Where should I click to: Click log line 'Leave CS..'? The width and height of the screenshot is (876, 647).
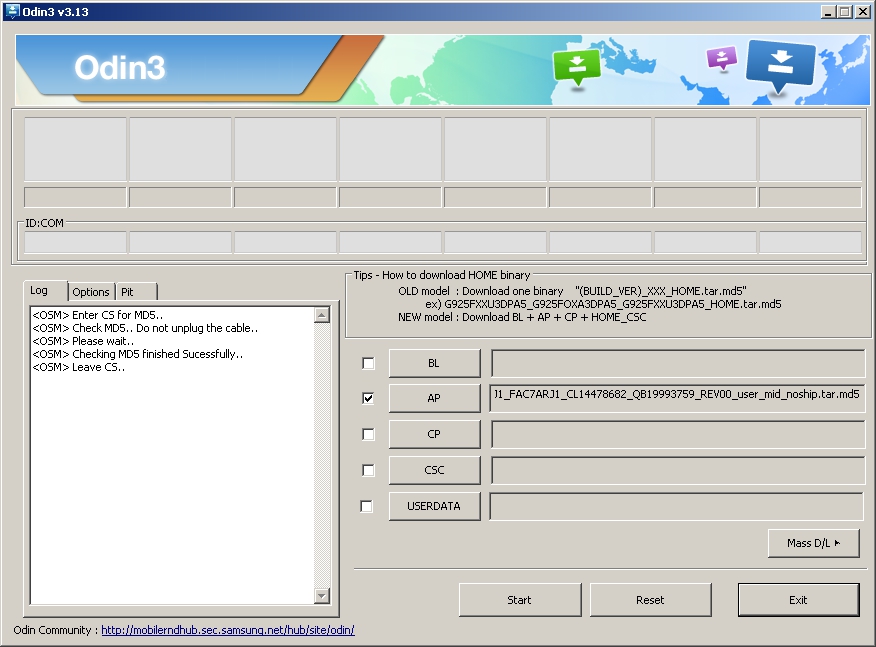pyautogui.click(x=79, y=368)
